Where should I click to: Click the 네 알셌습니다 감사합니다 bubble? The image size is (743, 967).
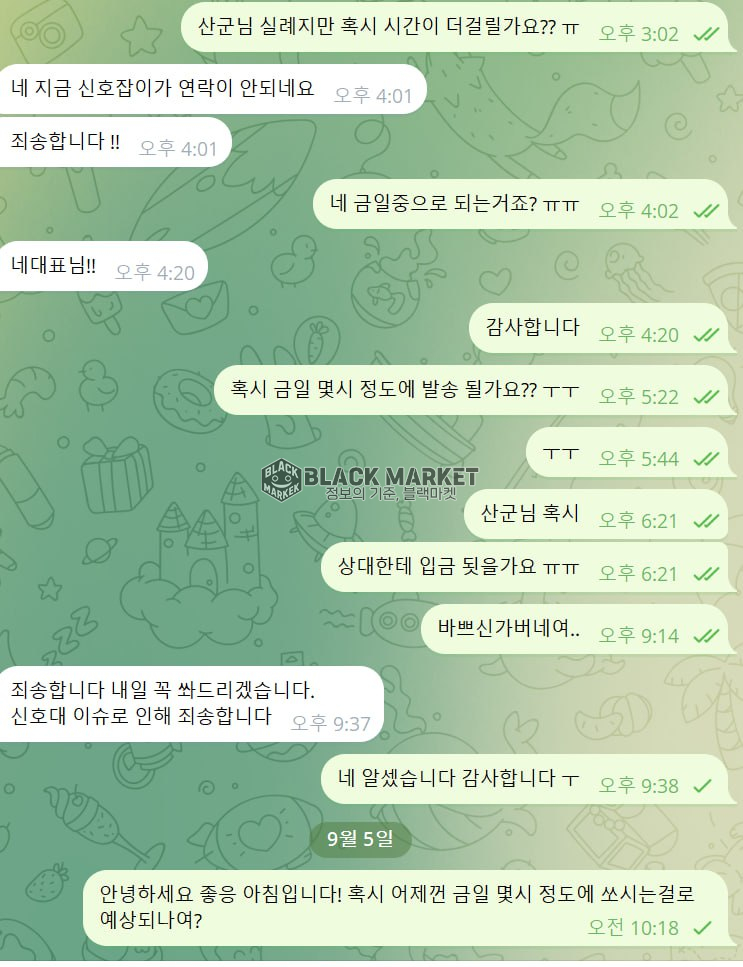[528, 780]
